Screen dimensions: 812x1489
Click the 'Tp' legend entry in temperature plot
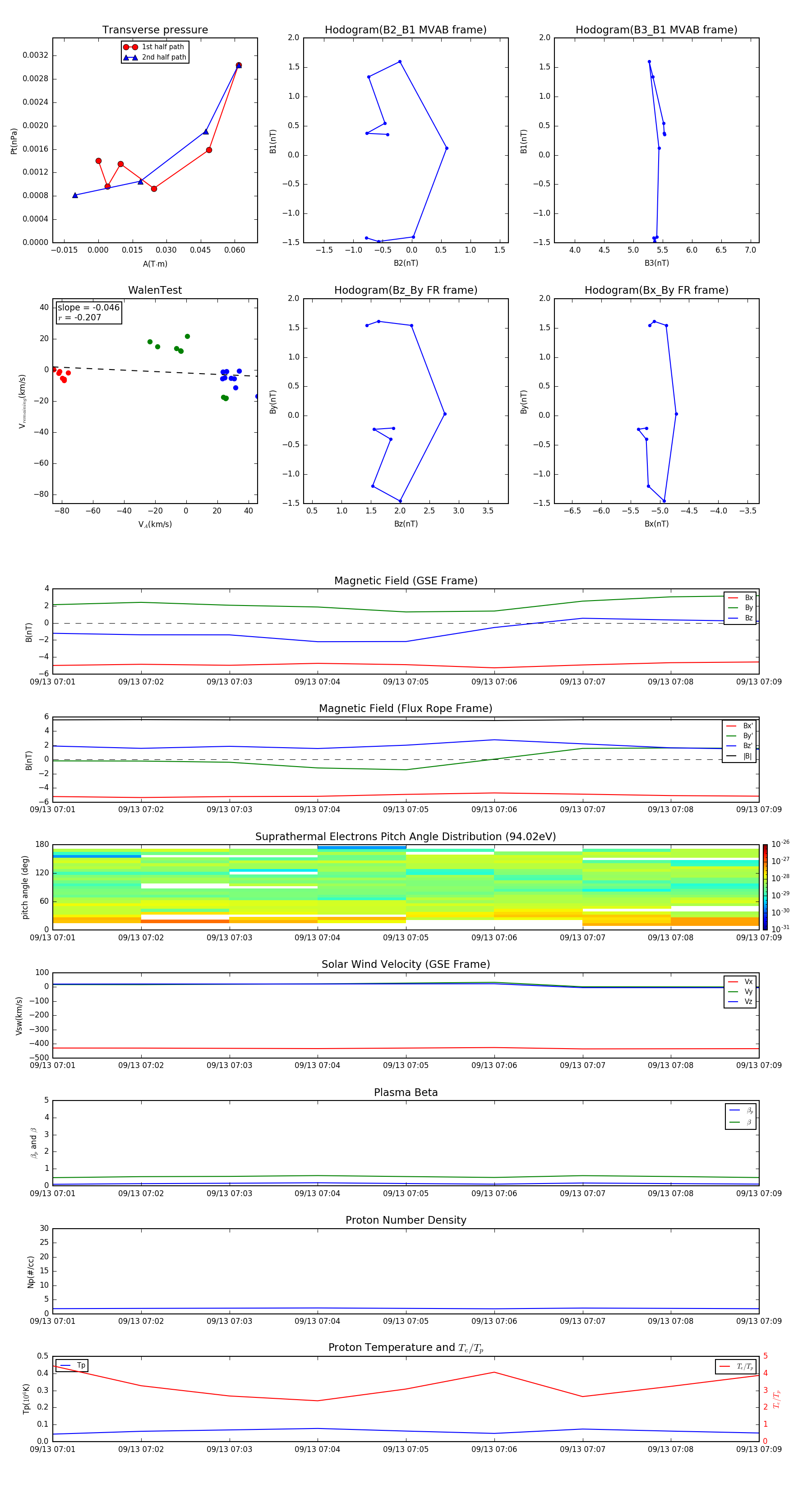tap(72, 1365)
